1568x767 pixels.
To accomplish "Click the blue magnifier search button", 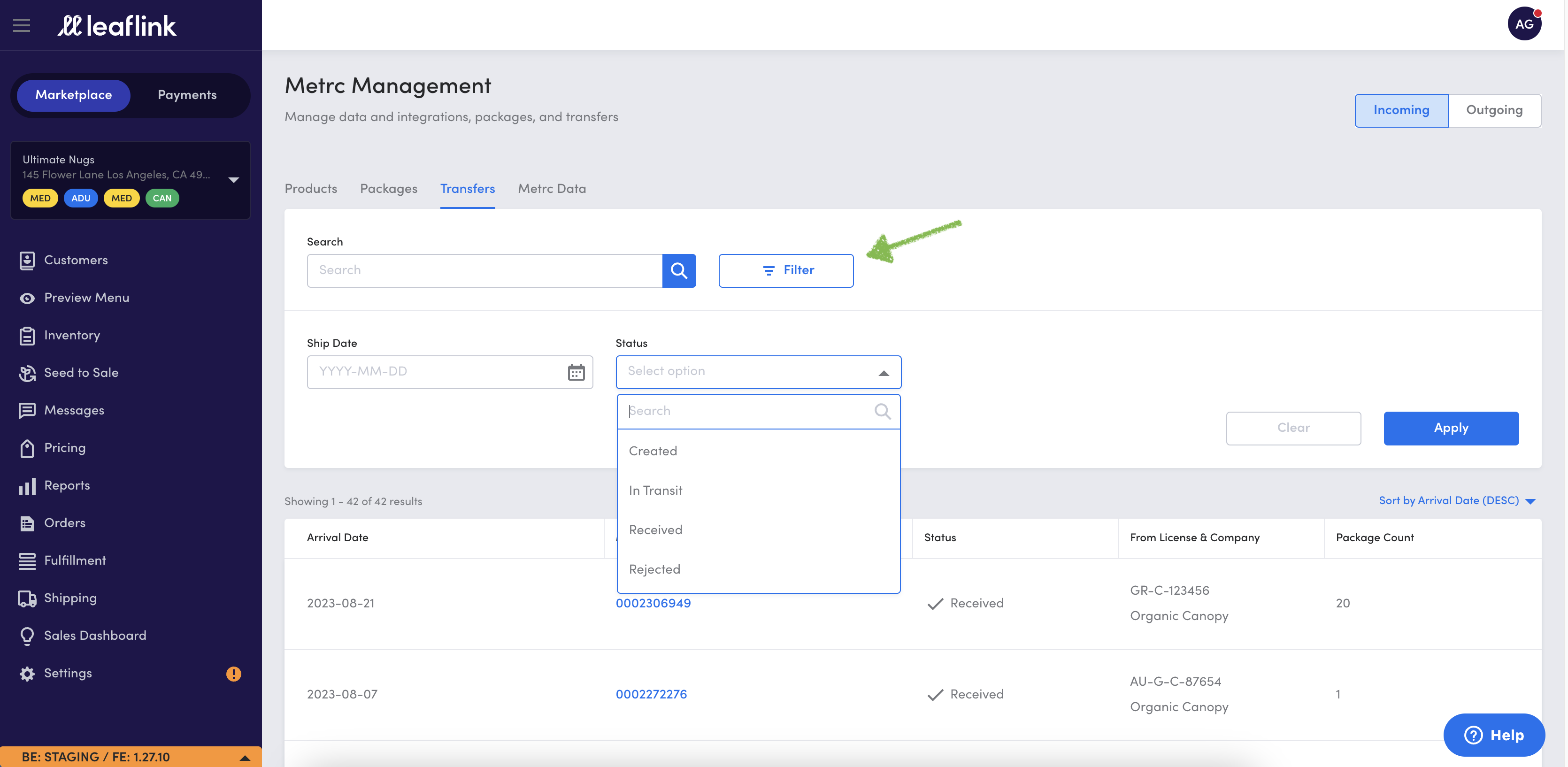I will tap(679, 270).
